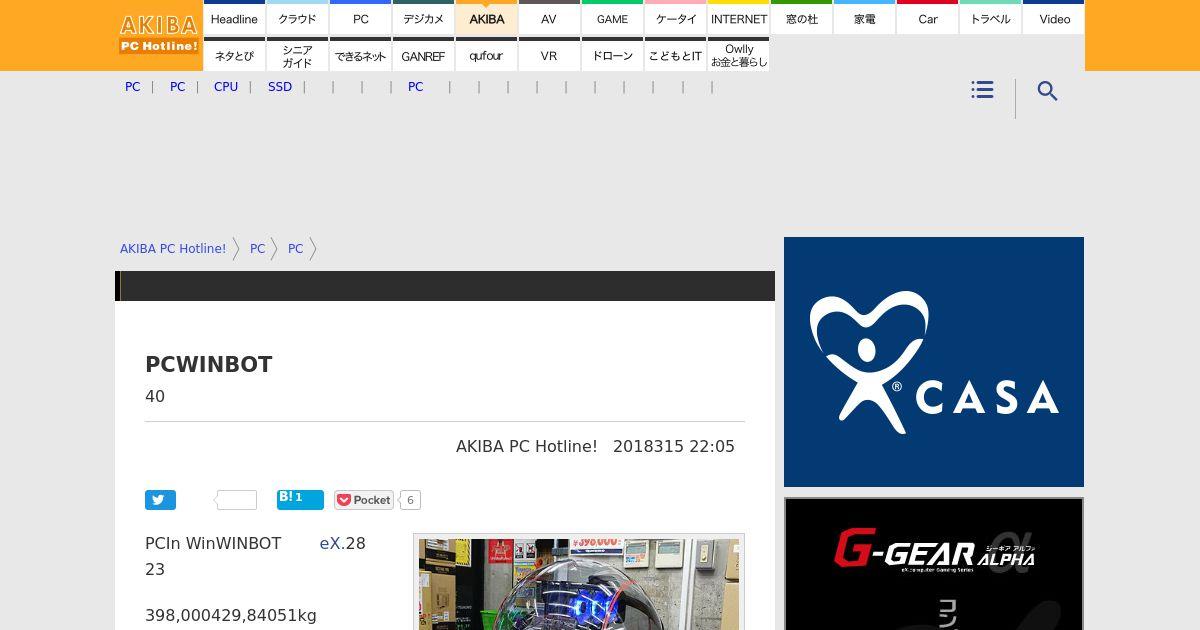Image resolution: width=1200 pixels, height=630 pixels.
Task: Open the シニアガイド tab
Action: [x=297, y=56]
